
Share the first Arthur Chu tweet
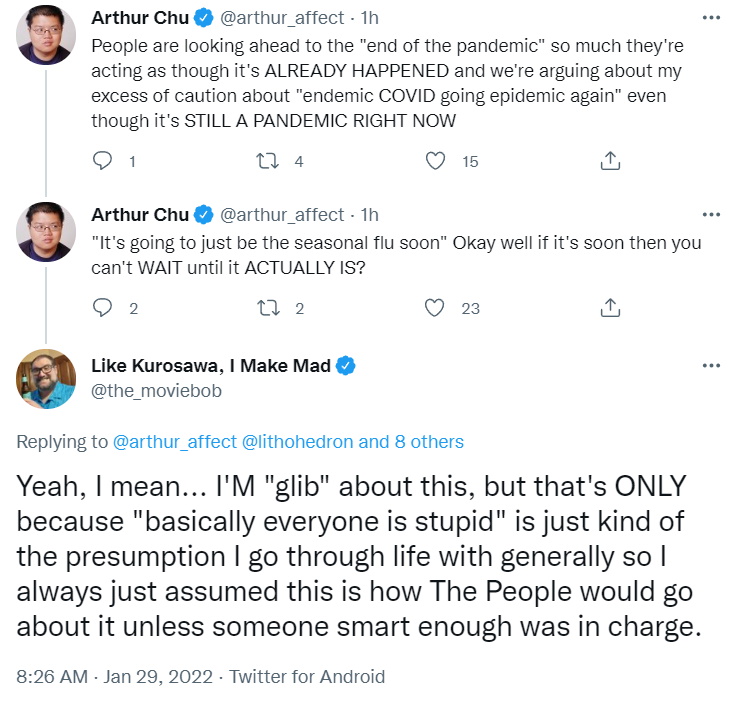610,161
